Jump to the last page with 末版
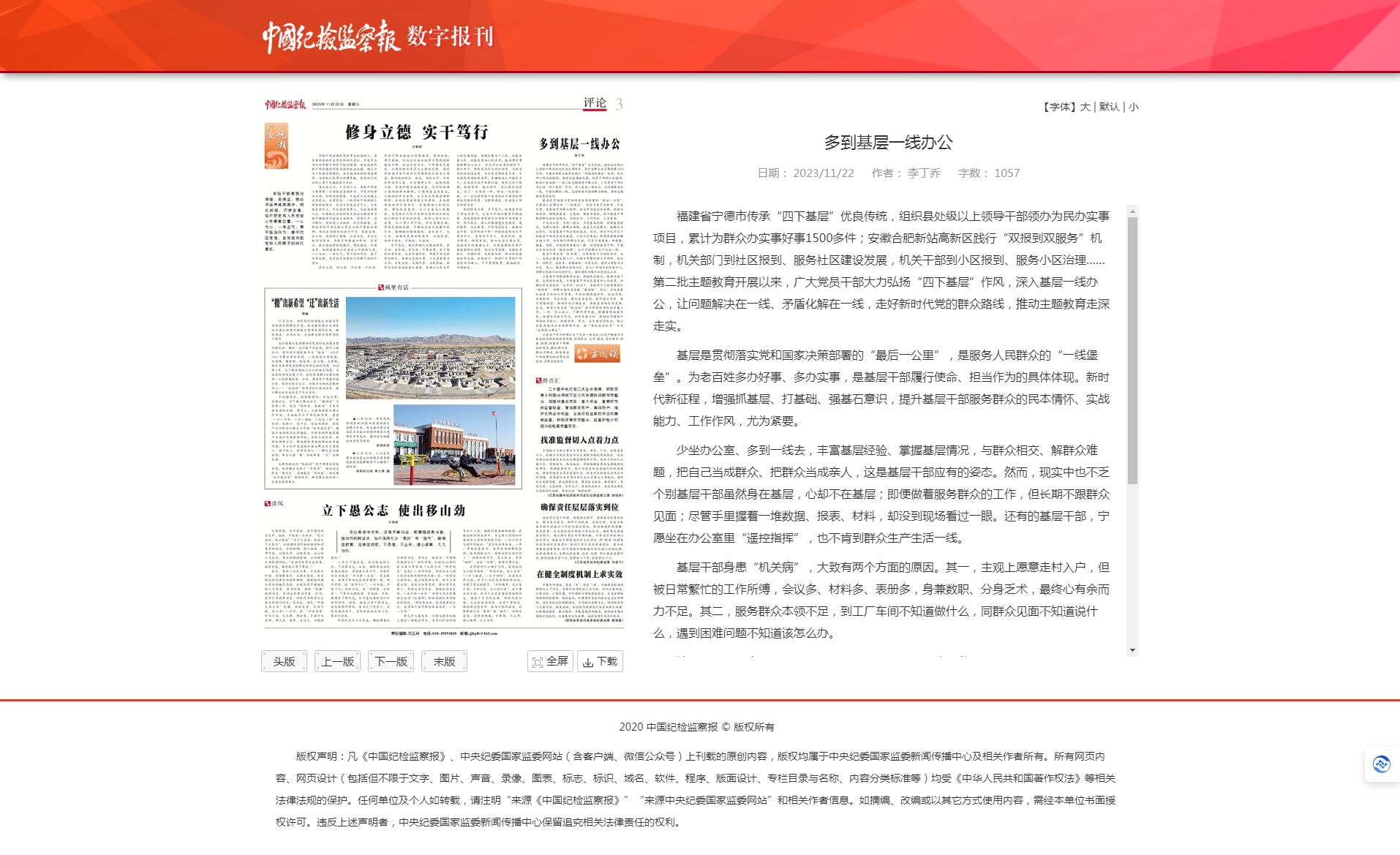 tap(444, 661)
